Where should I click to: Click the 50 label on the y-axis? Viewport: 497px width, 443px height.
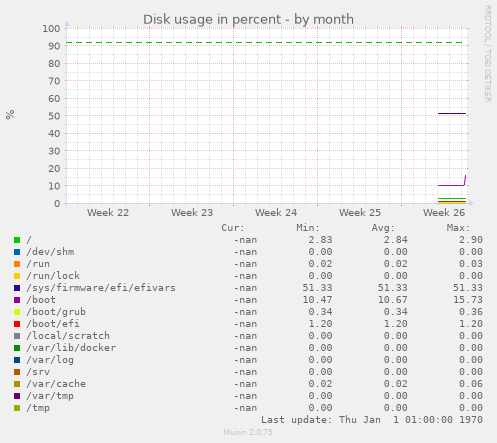[x=54, y=116]
